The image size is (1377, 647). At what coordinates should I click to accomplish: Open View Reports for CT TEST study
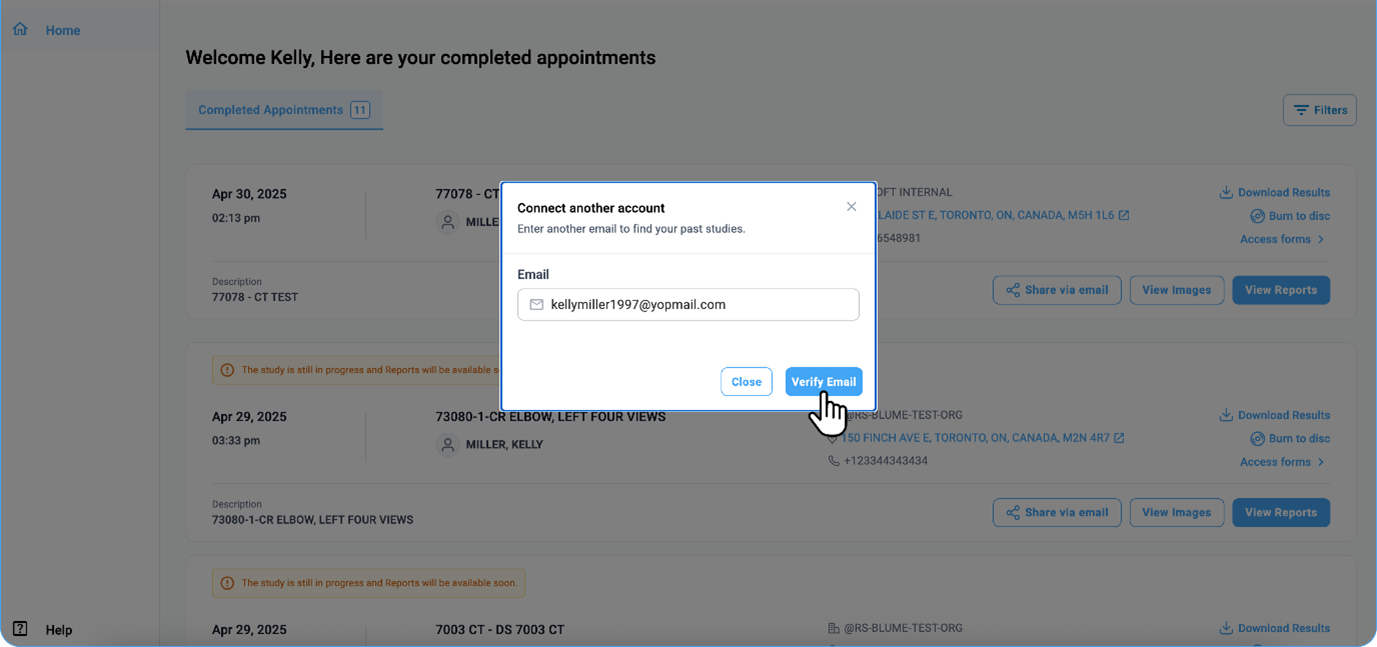click(x=1280, y=290)
